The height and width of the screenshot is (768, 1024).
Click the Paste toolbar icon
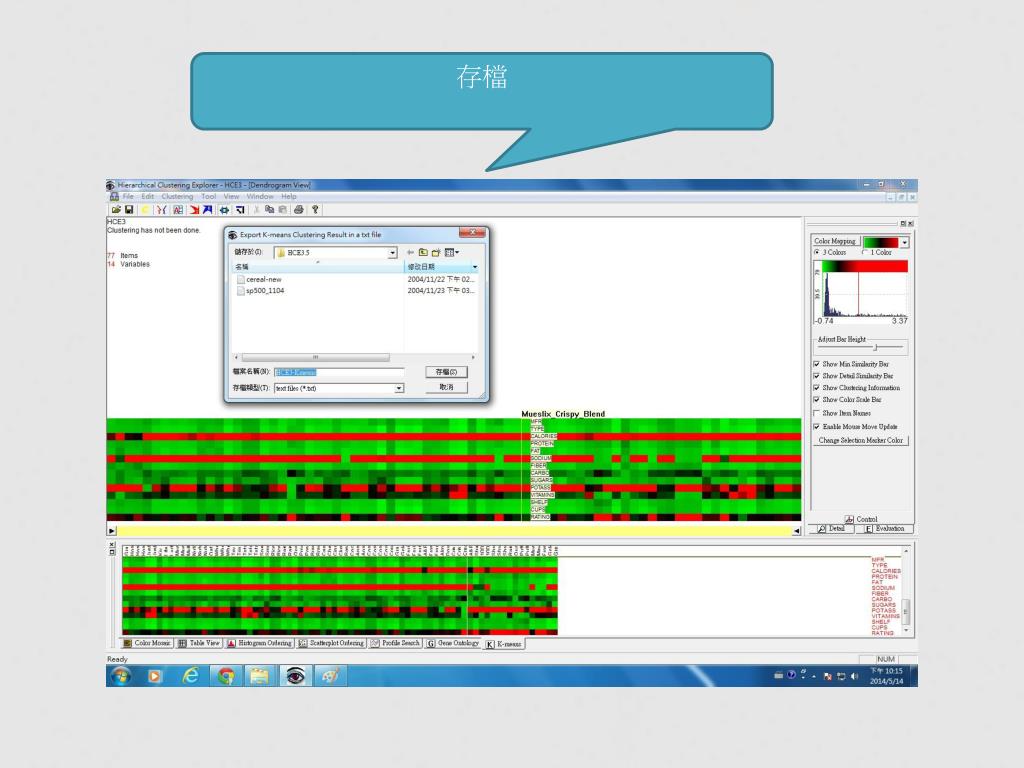click(282, 210)
